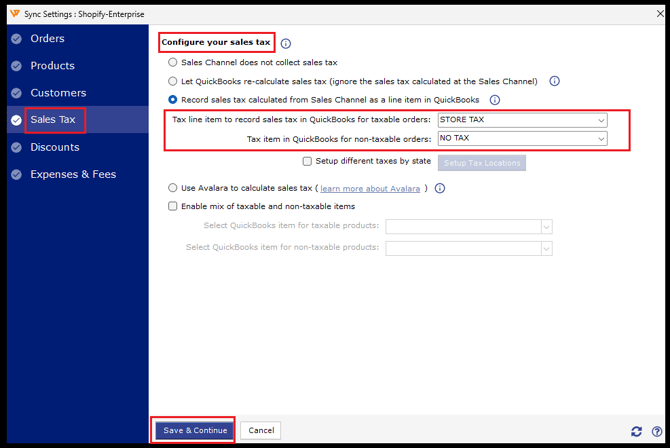670x448 pixels.
Task: Click the Save & Continue button
Action: pyautogui.click(x=195, y=430)
